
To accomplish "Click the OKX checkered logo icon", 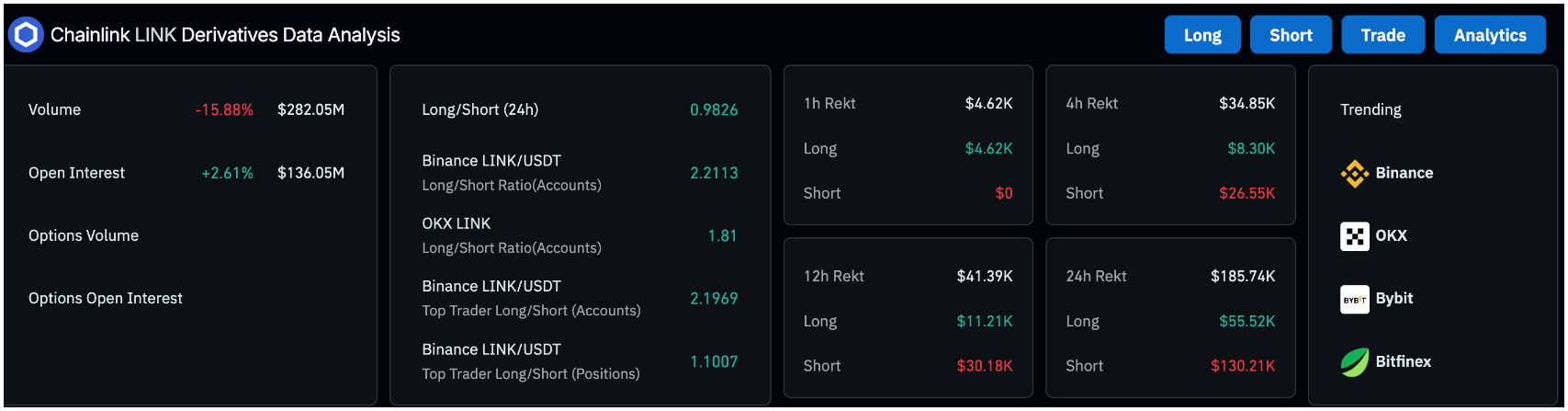I will point(1355,236).
